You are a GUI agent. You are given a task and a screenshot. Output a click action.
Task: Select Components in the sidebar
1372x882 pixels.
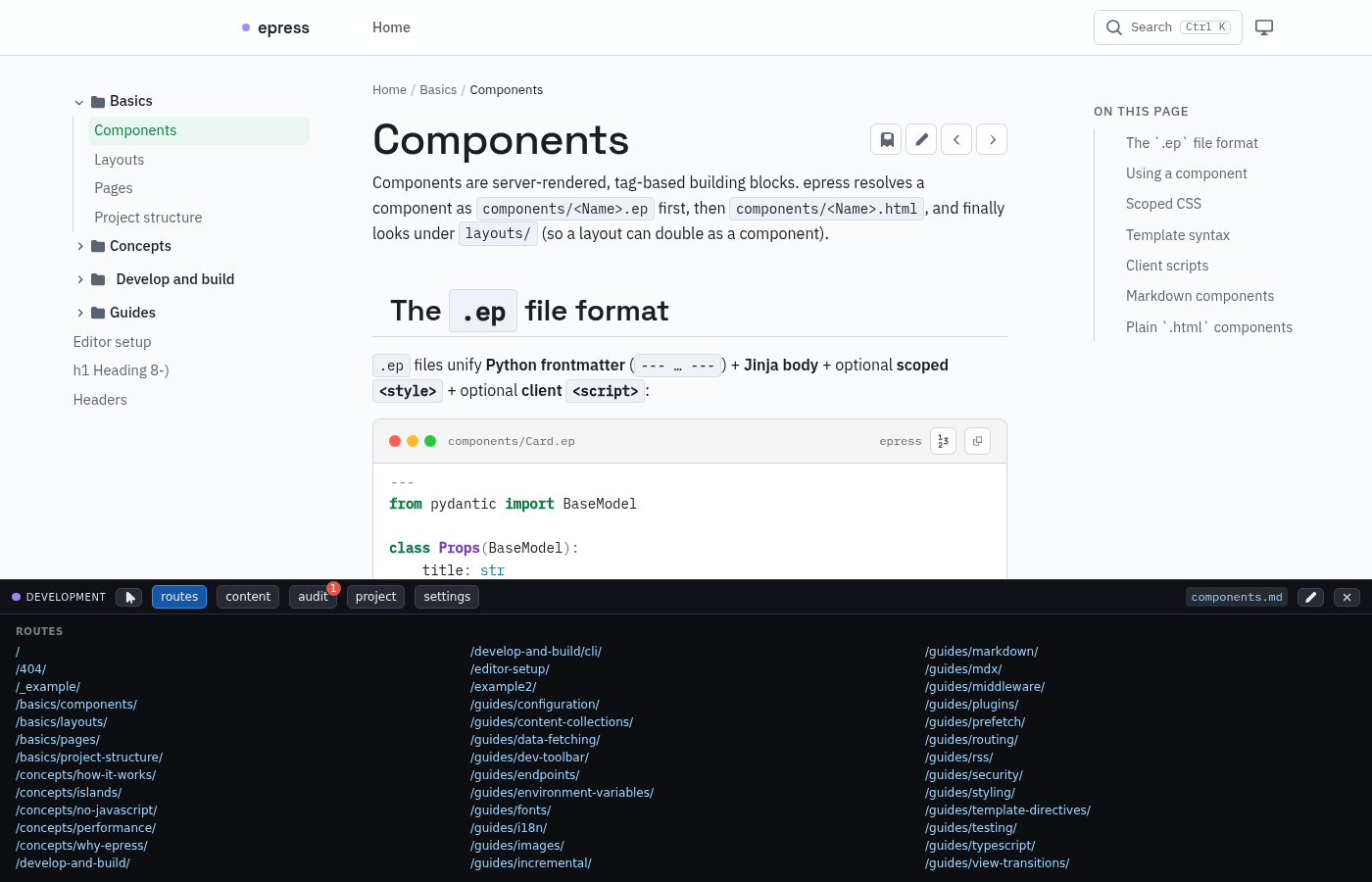(x=199, y=130)
